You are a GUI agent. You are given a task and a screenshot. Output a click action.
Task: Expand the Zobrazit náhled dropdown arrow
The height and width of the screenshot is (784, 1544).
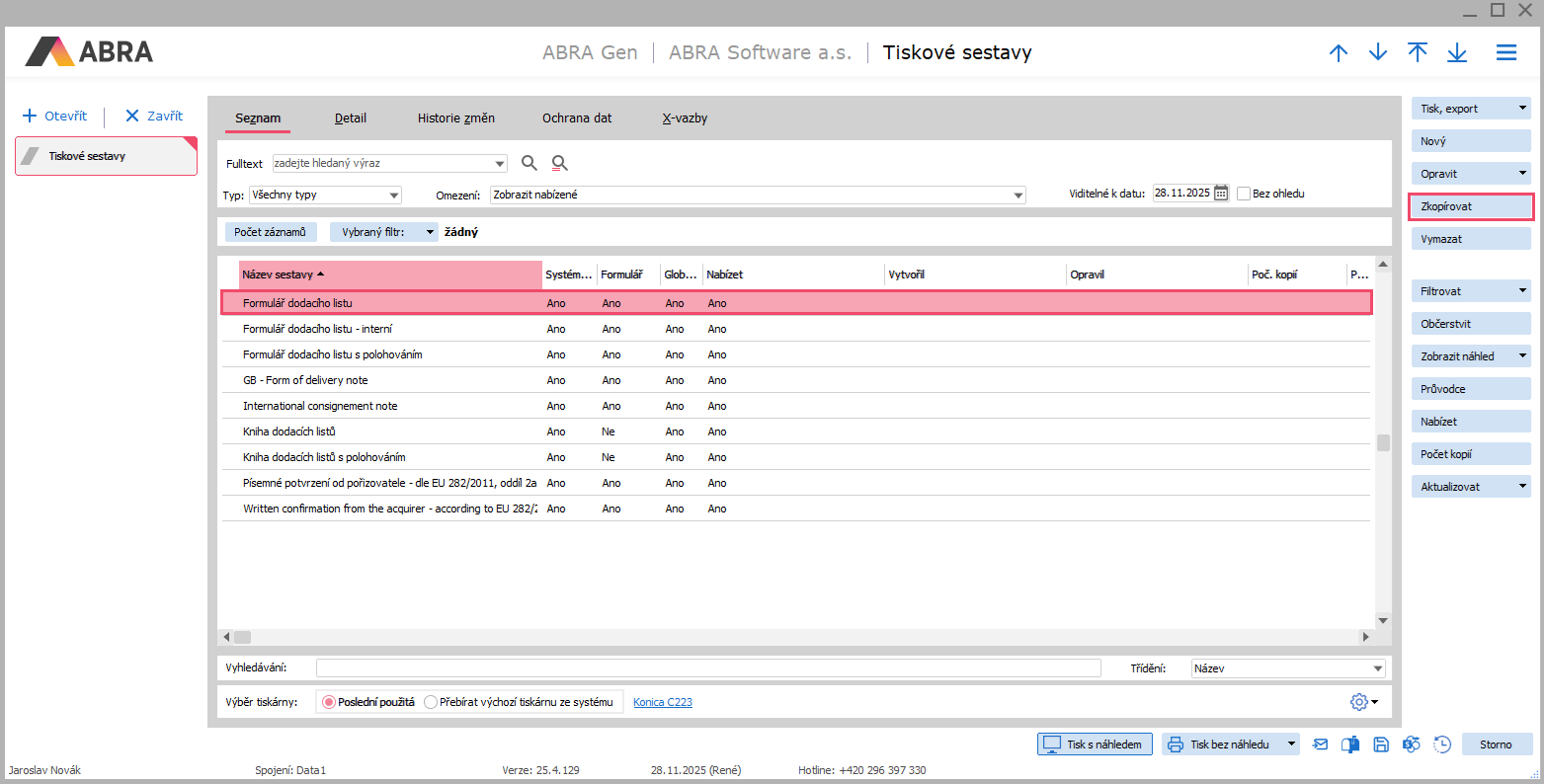(1522, 356)
